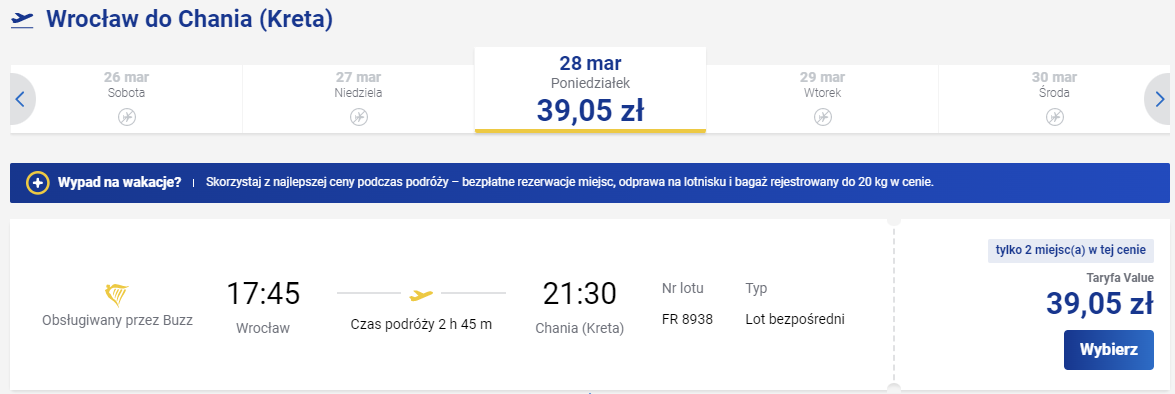The image size is (1175, 394).
Task: Switch to the 30 mar Środa date
Action: click(x=1054, y=99)
